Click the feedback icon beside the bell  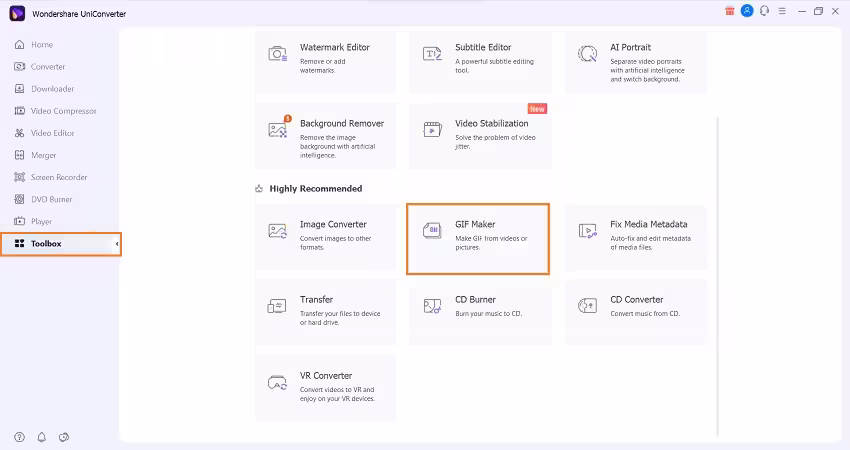64,437
